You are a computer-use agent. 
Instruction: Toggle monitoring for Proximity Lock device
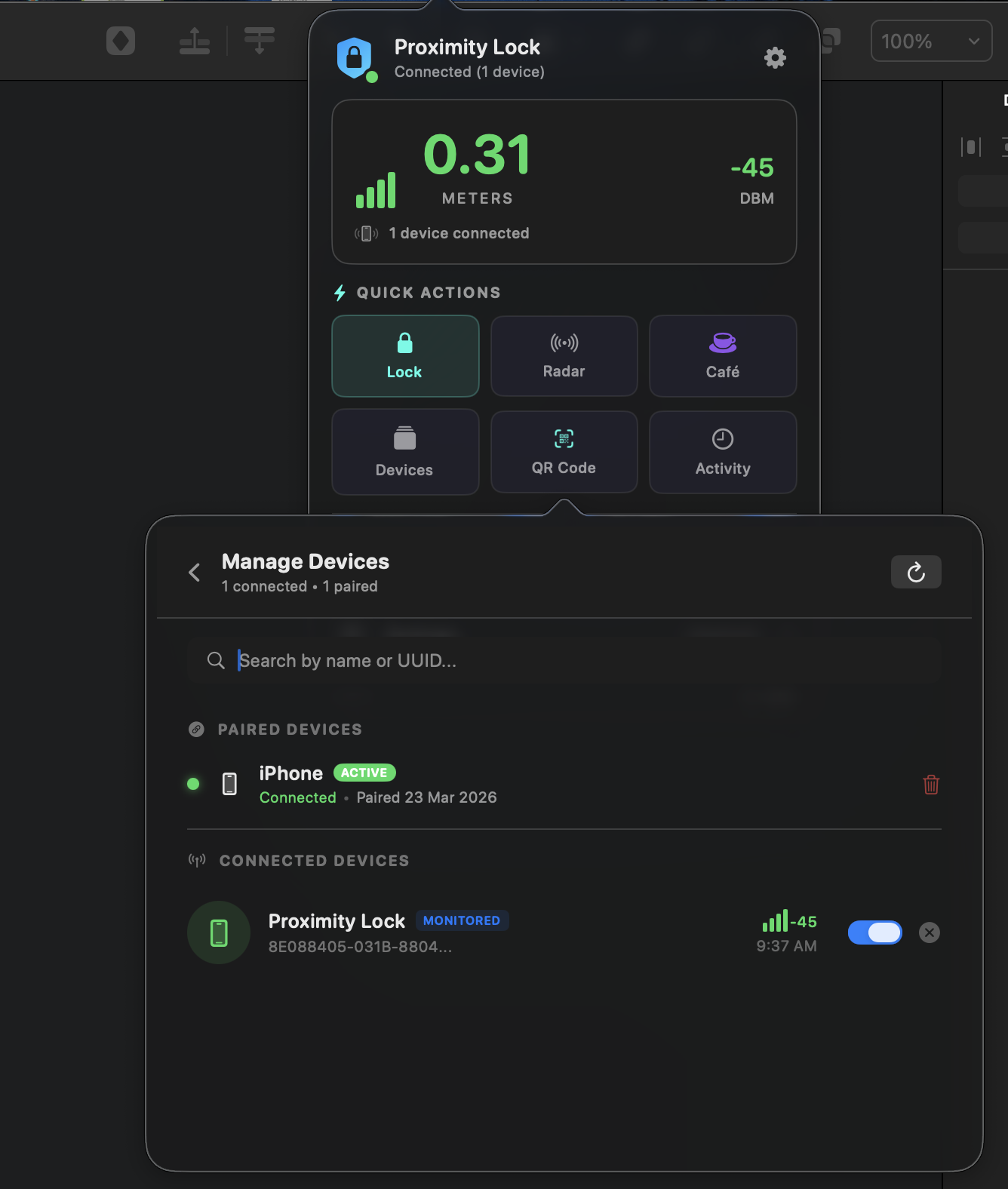pos(874,932)
